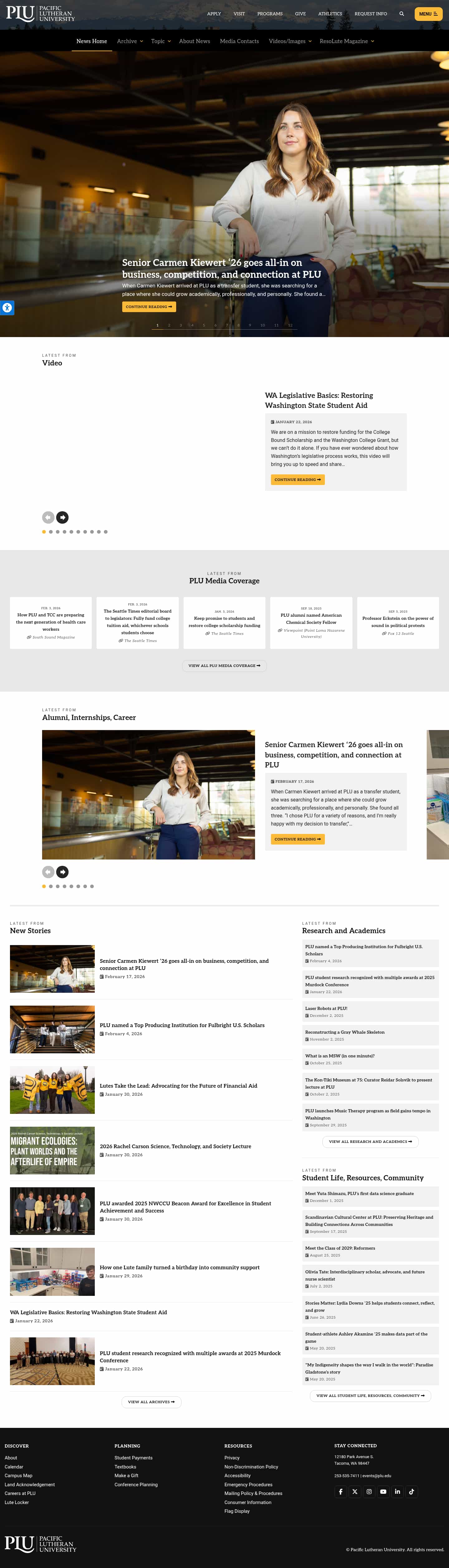Open 'What is an MSW (in one minute)?' story
Screen dimensions: 449x1568
coord(340,1056)
